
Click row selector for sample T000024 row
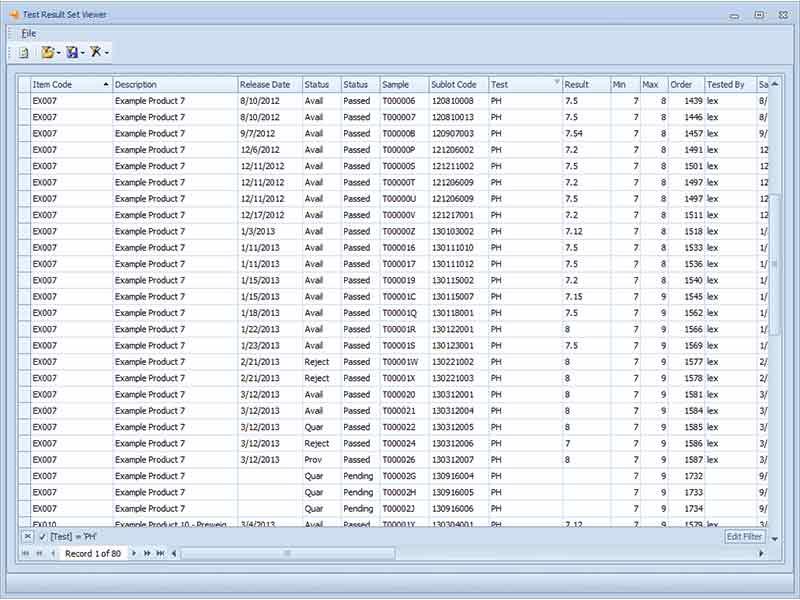pos(24,444)
